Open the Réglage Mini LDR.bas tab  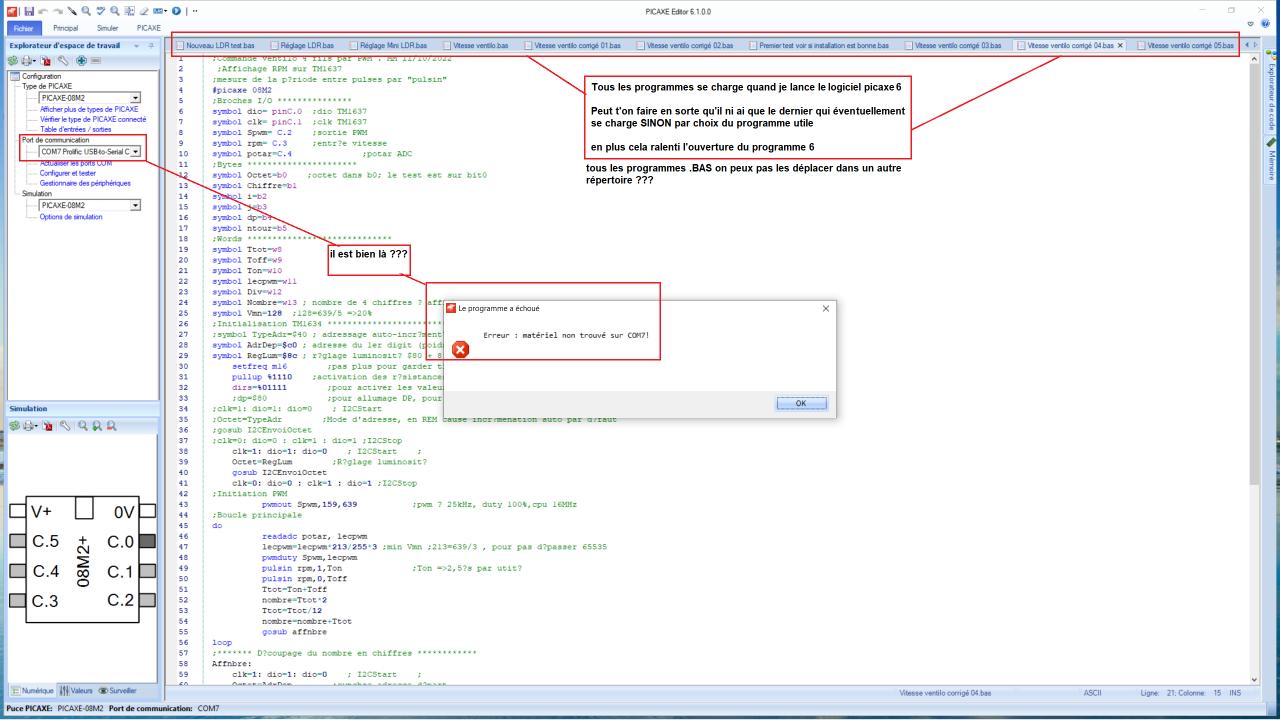(391, 45)
